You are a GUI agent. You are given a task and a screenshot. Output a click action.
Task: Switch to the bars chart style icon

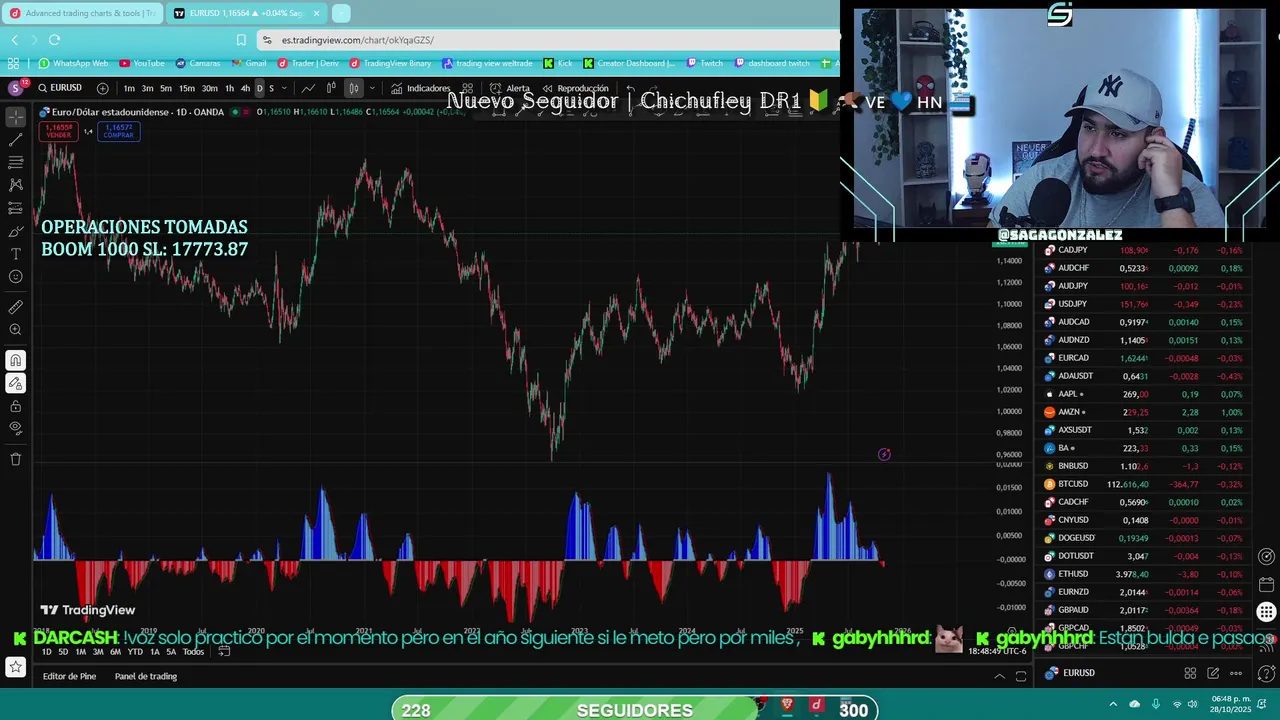(331, 88)
